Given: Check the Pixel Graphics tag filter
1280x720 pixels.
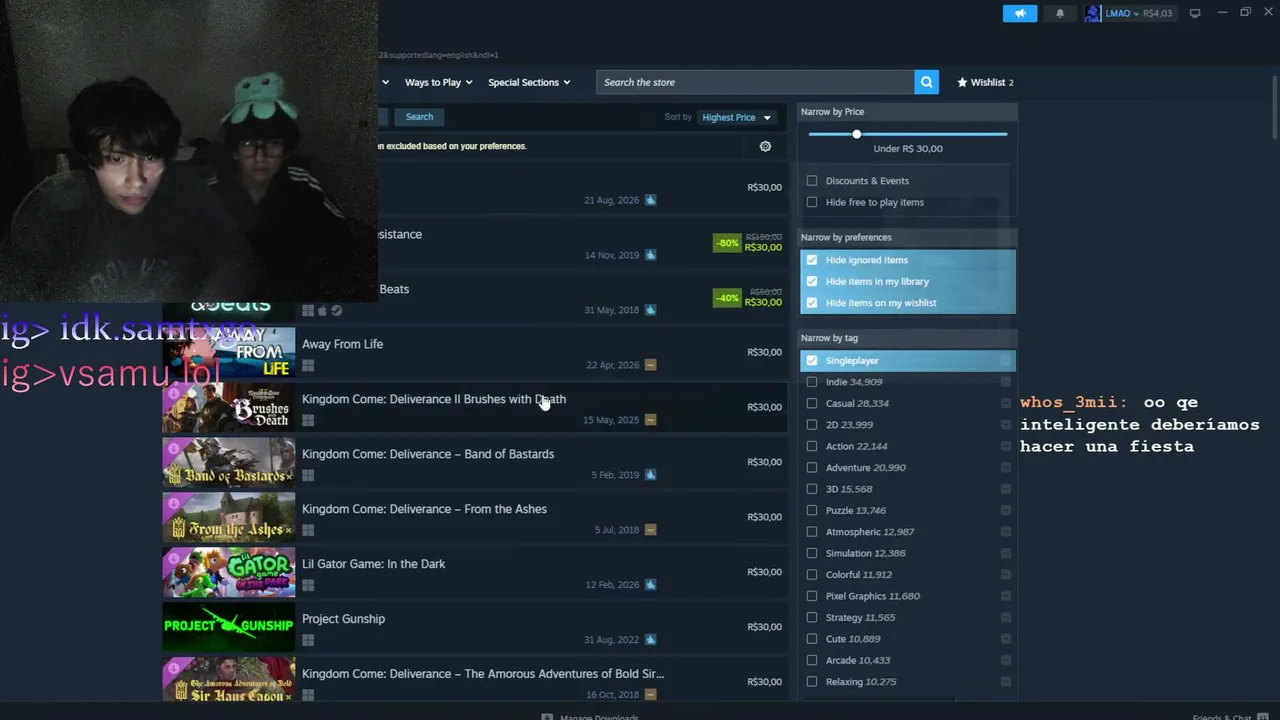Looking at the screenshot, I should tap(812, 596).
